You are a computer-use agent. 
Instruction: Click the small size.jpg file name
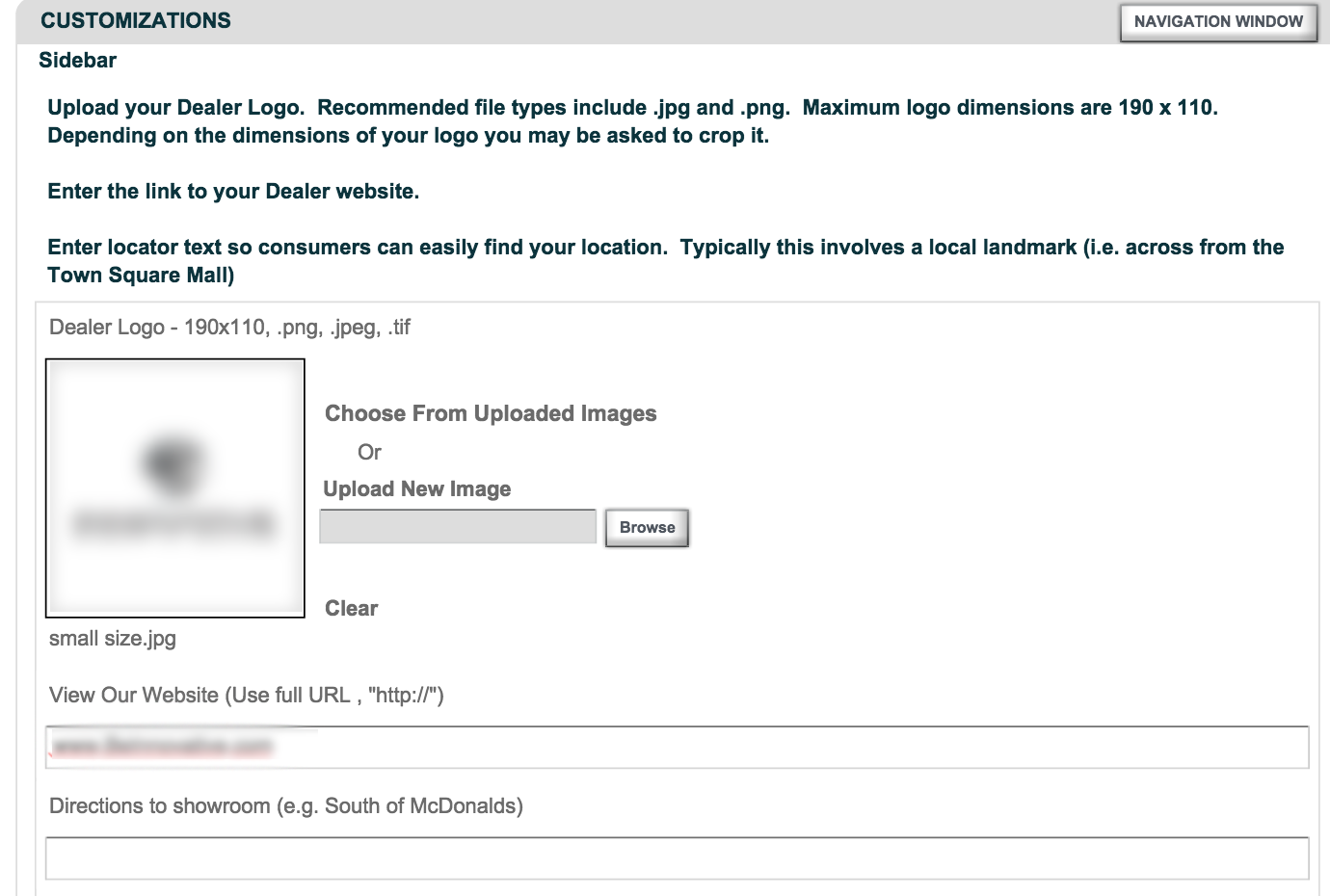[x=113, y=639]
